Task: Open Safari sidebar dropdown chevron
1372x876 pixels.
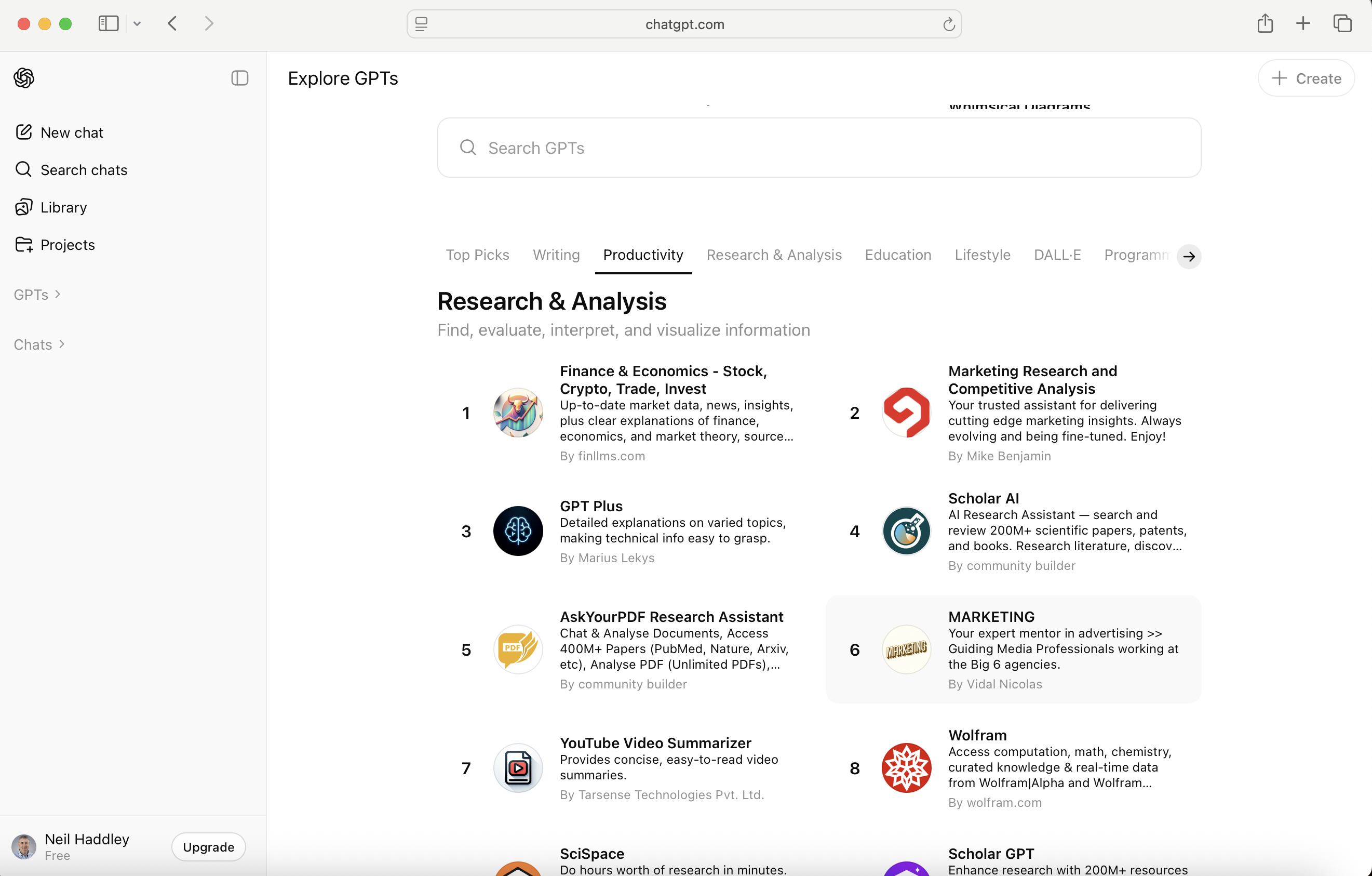Action: [x=137, y=23]
